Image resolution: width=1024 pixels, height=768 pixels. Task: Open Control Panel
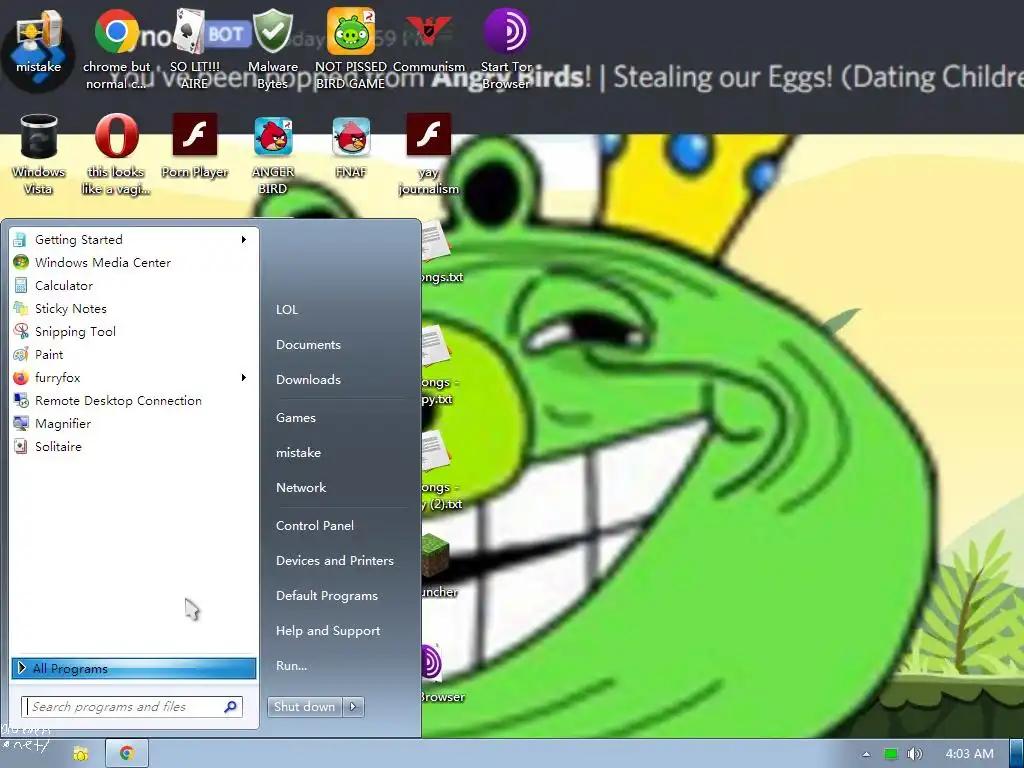click(x=315, y=526)
